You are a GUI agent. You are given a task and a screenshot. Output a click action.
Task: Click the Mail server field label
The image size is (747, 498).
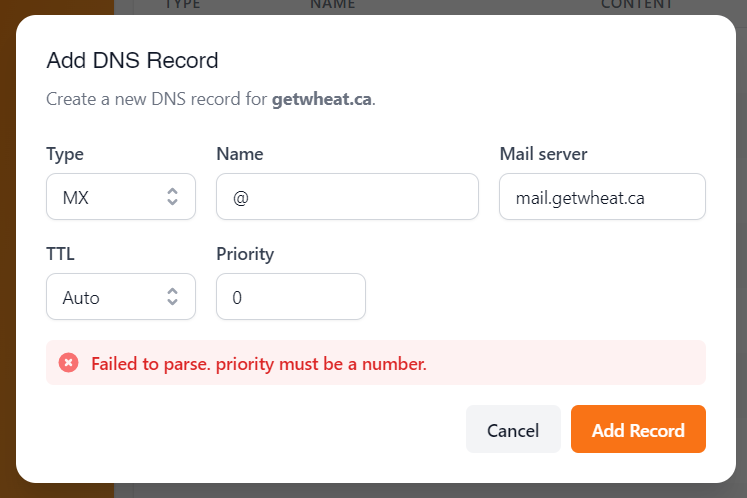(543, 154)
